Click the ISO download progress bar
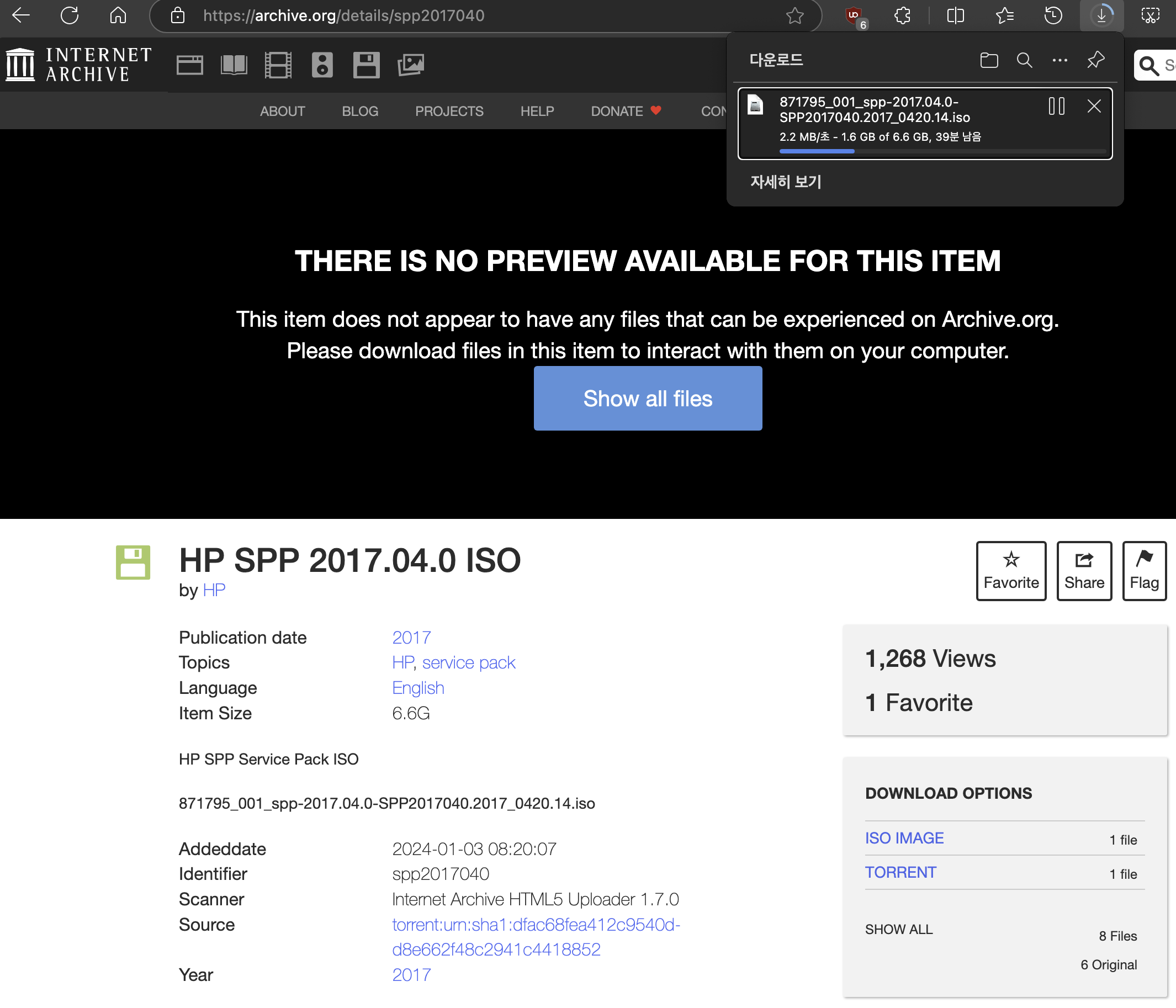 coord(942,151)
